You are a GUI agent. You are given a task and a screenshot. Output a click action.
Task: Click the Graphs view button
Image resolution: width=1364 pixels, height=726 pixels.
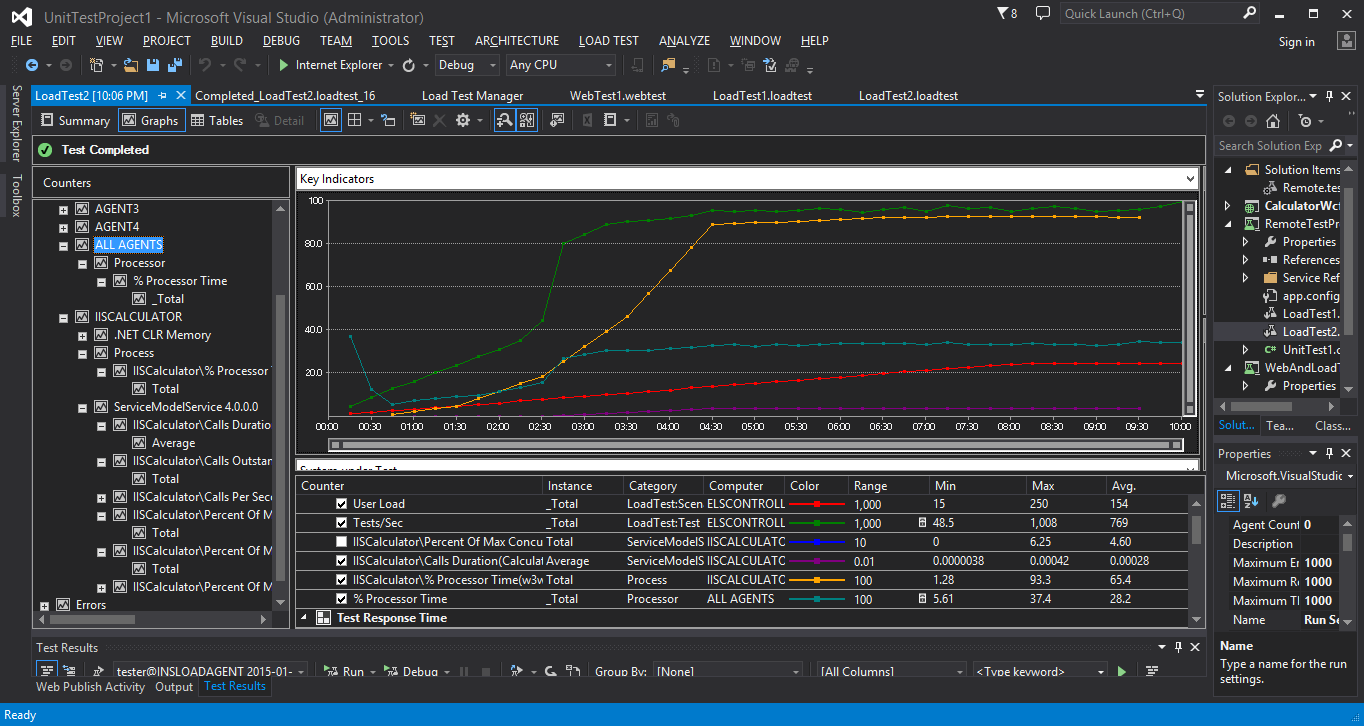coord(150,120)
